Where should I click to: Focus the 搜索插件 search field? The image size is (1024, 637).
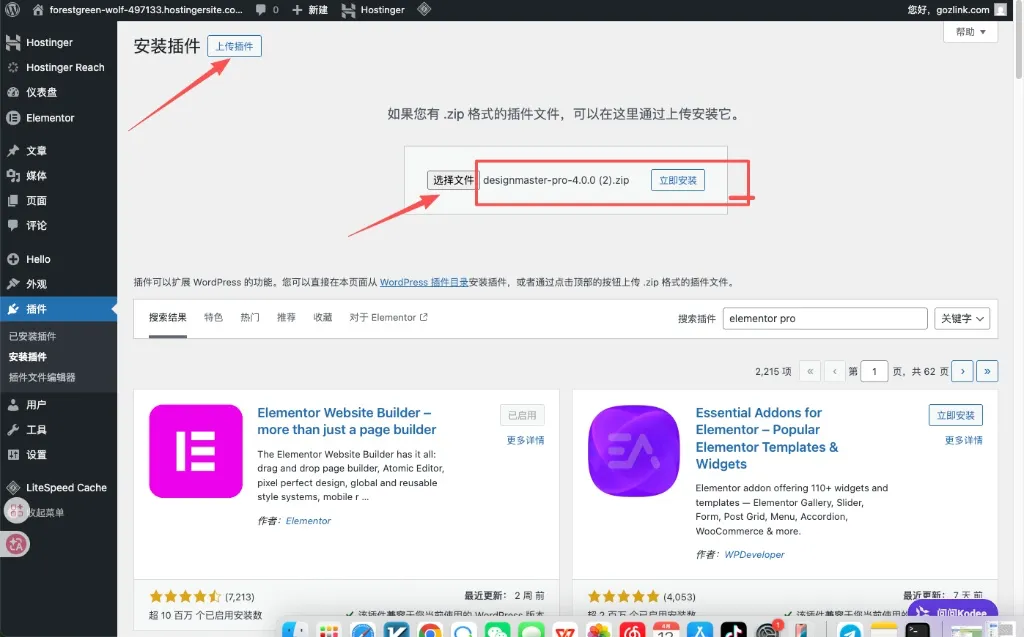(x=825, y=318)
